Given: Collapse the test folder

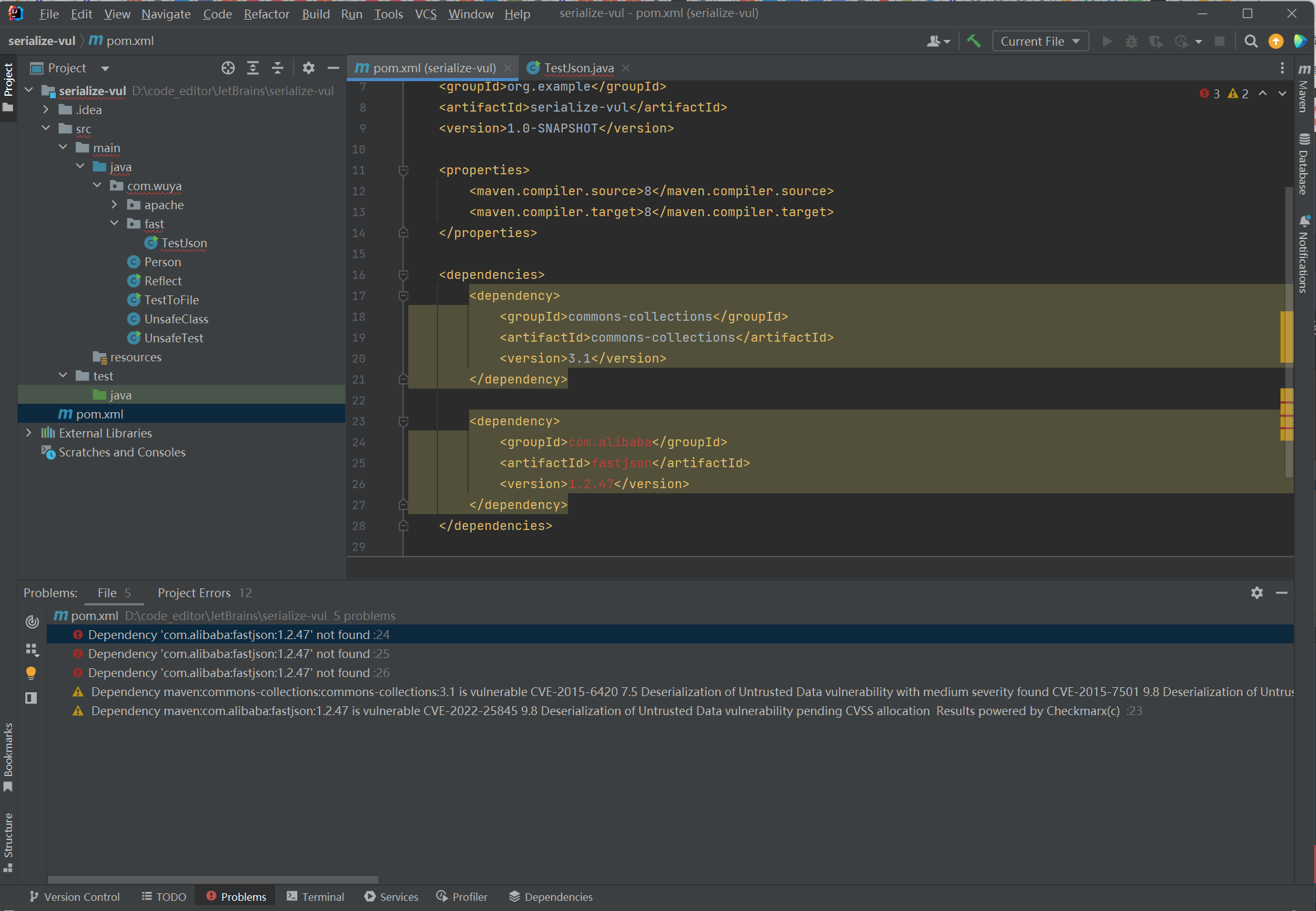Looking at the screenshot, I should (x=63, y=376).
